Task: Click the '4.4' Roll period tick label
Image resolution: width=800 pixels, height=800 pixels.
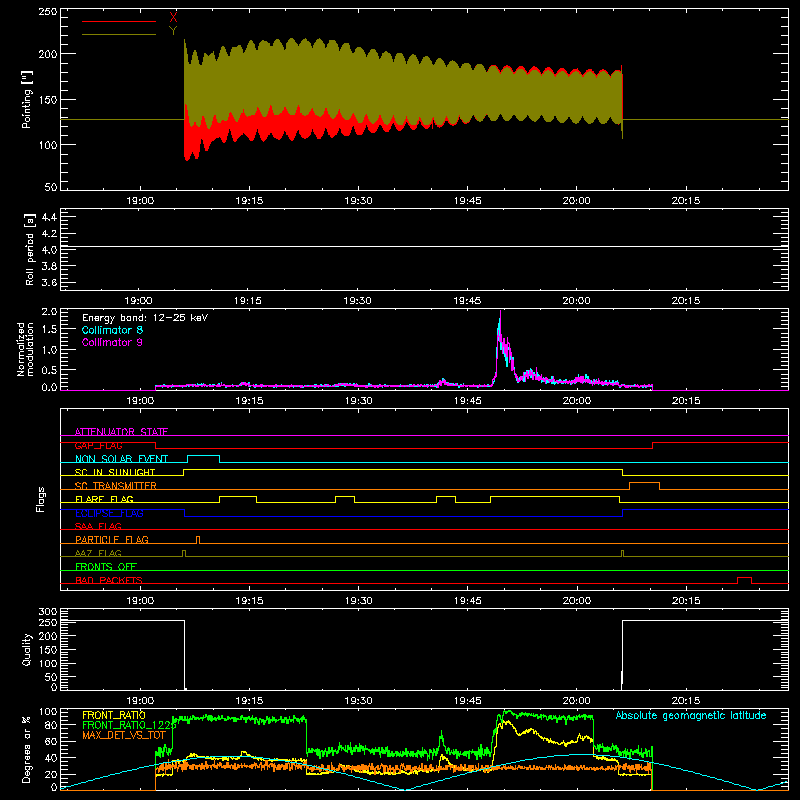Action: coord(49,217)
